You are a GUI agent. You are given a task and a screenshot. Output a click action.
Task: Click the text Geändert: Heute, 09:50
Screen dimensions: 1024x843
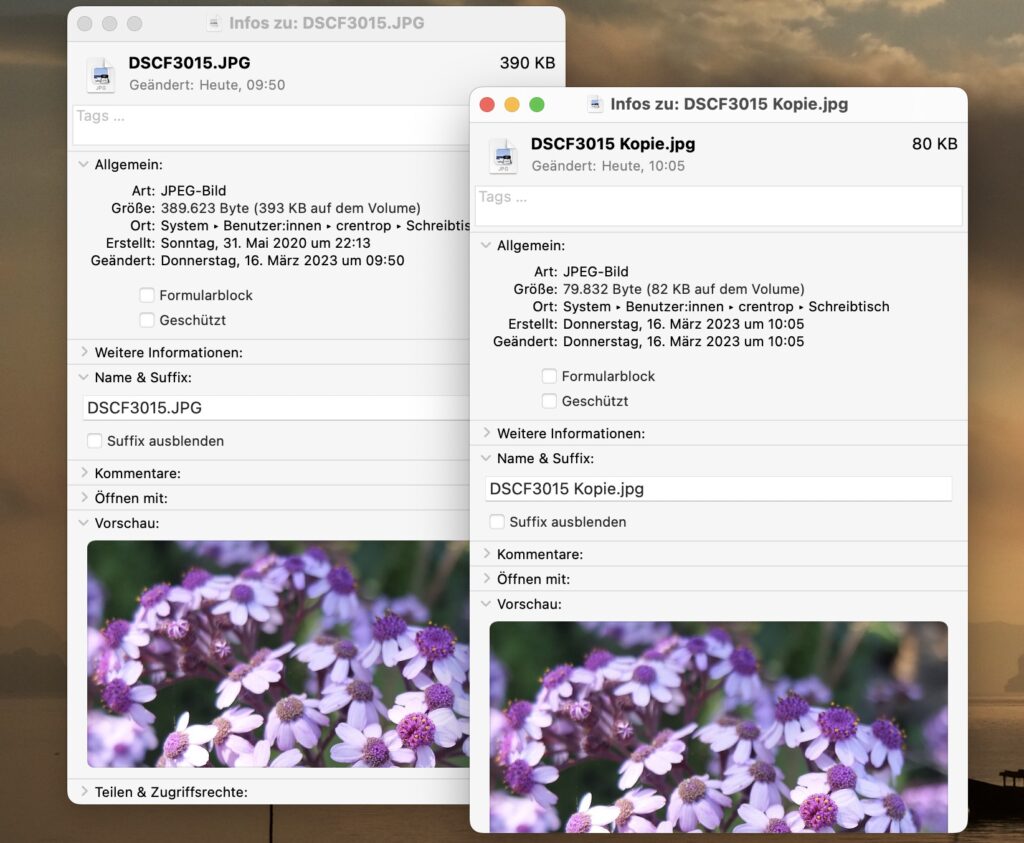tap(207, 85)
